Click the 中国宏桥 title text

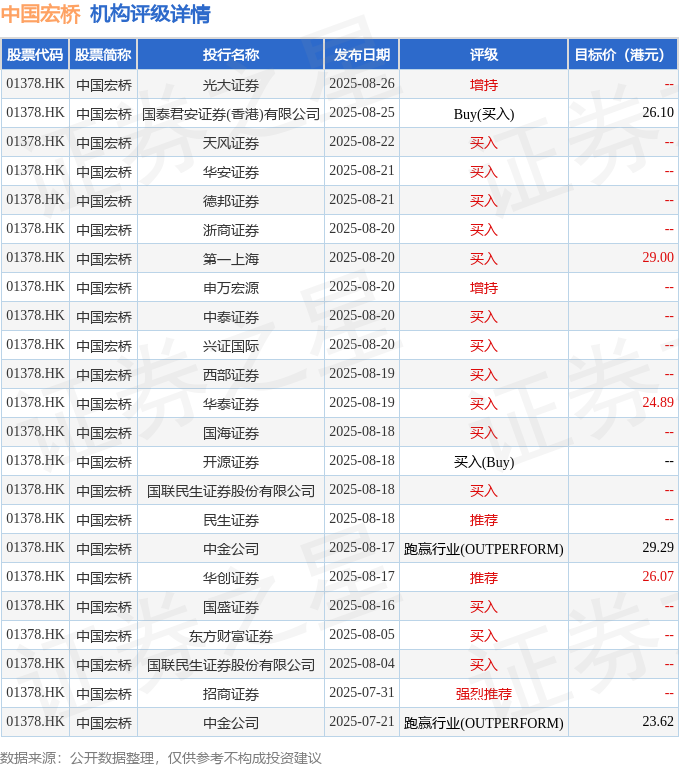point(41,14)
